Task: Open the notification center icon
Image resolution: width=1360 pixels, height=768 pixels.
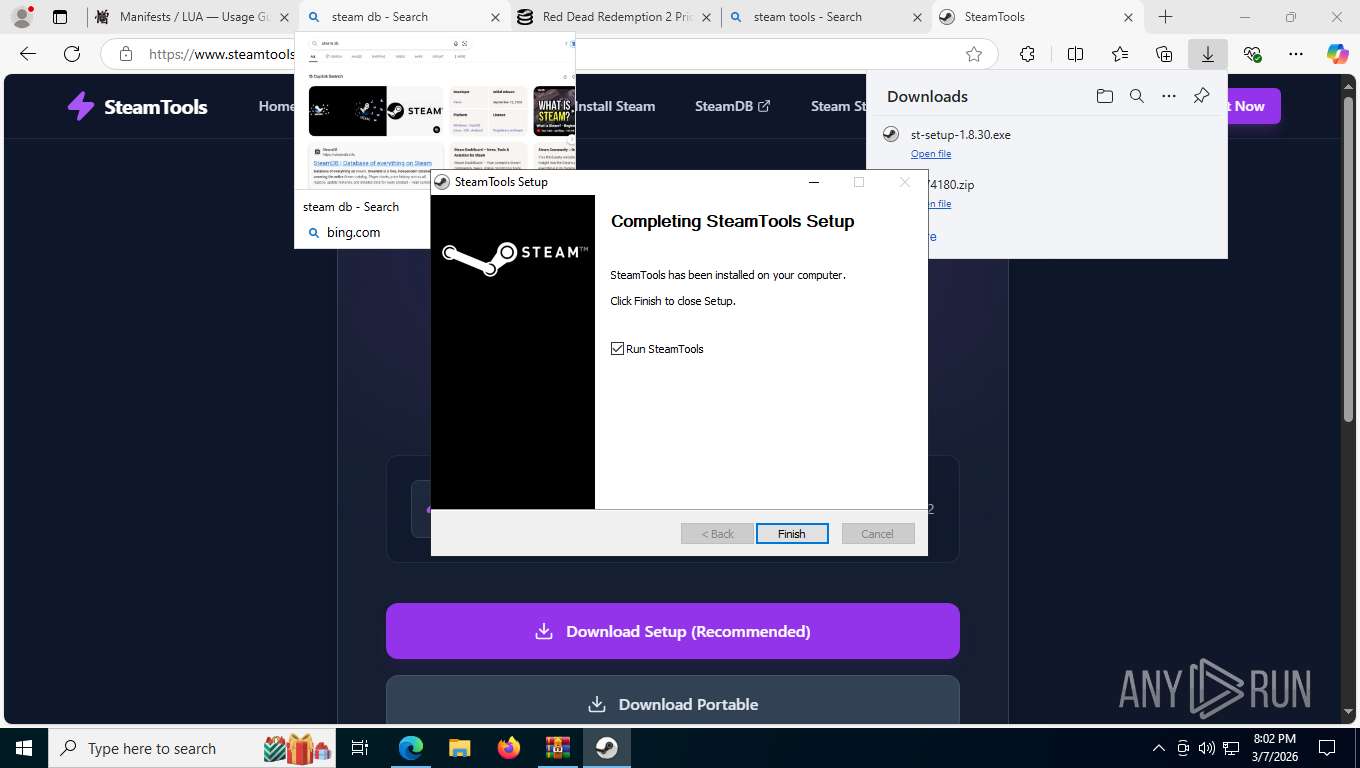Action: pyautogui.click(x=1327, y=748)
